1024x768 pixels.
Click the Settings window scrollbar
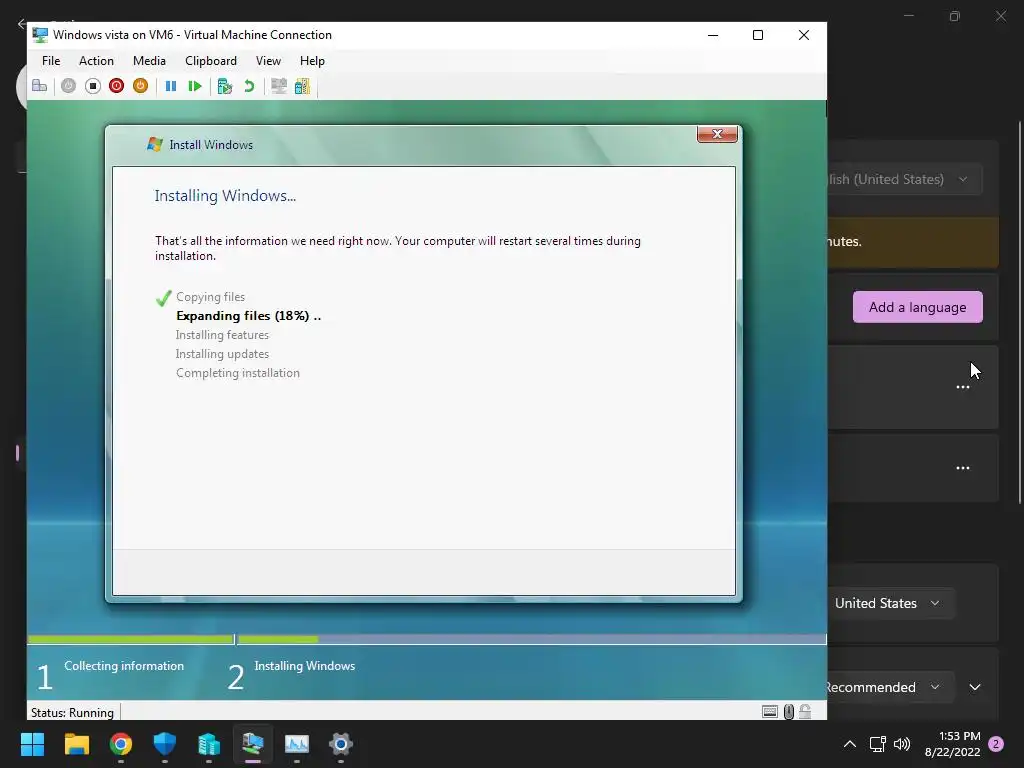point(1020,312)
